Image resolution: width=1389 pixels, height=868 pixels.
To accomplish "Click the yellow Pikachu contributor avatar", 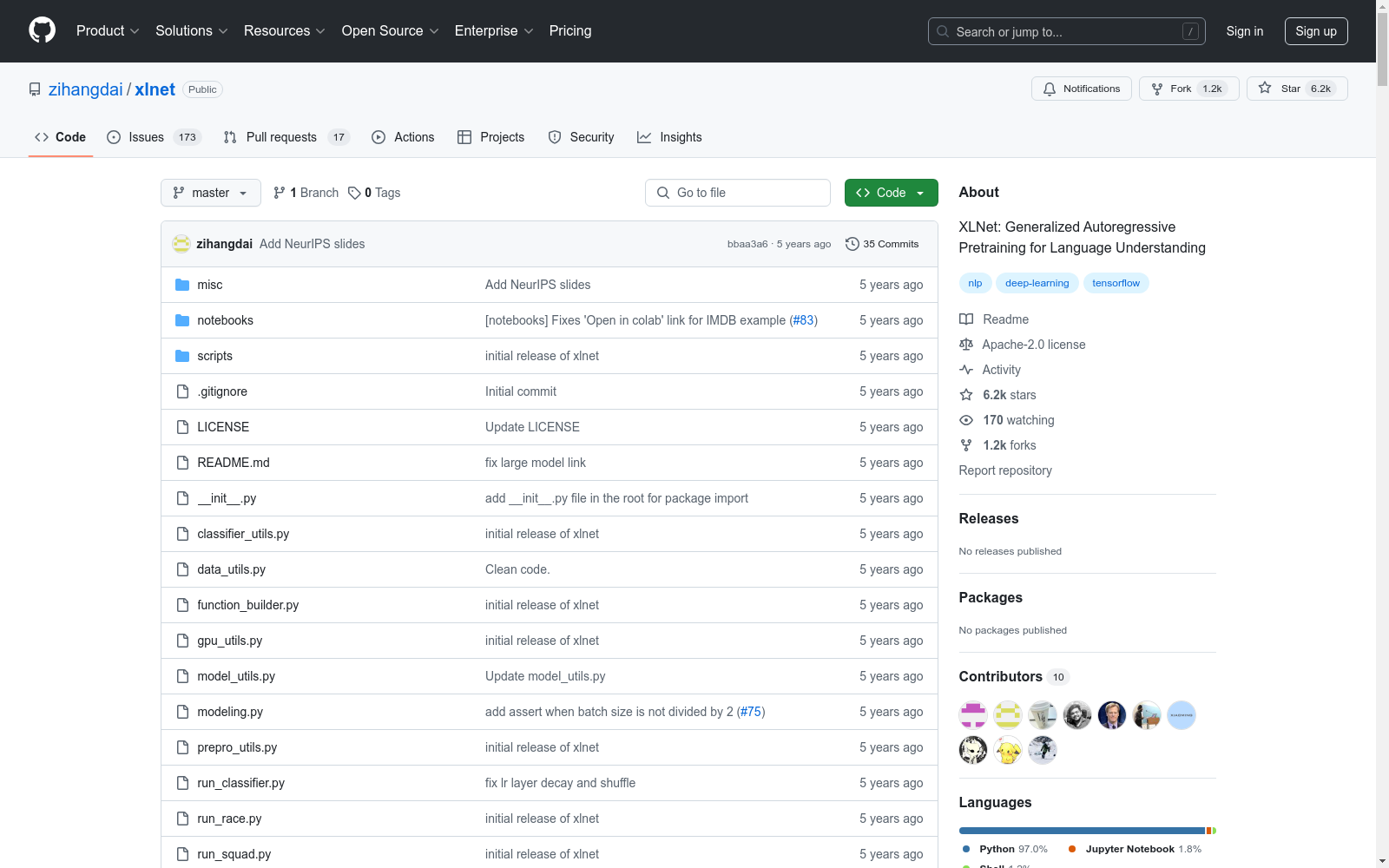I will click(1008, 750).
